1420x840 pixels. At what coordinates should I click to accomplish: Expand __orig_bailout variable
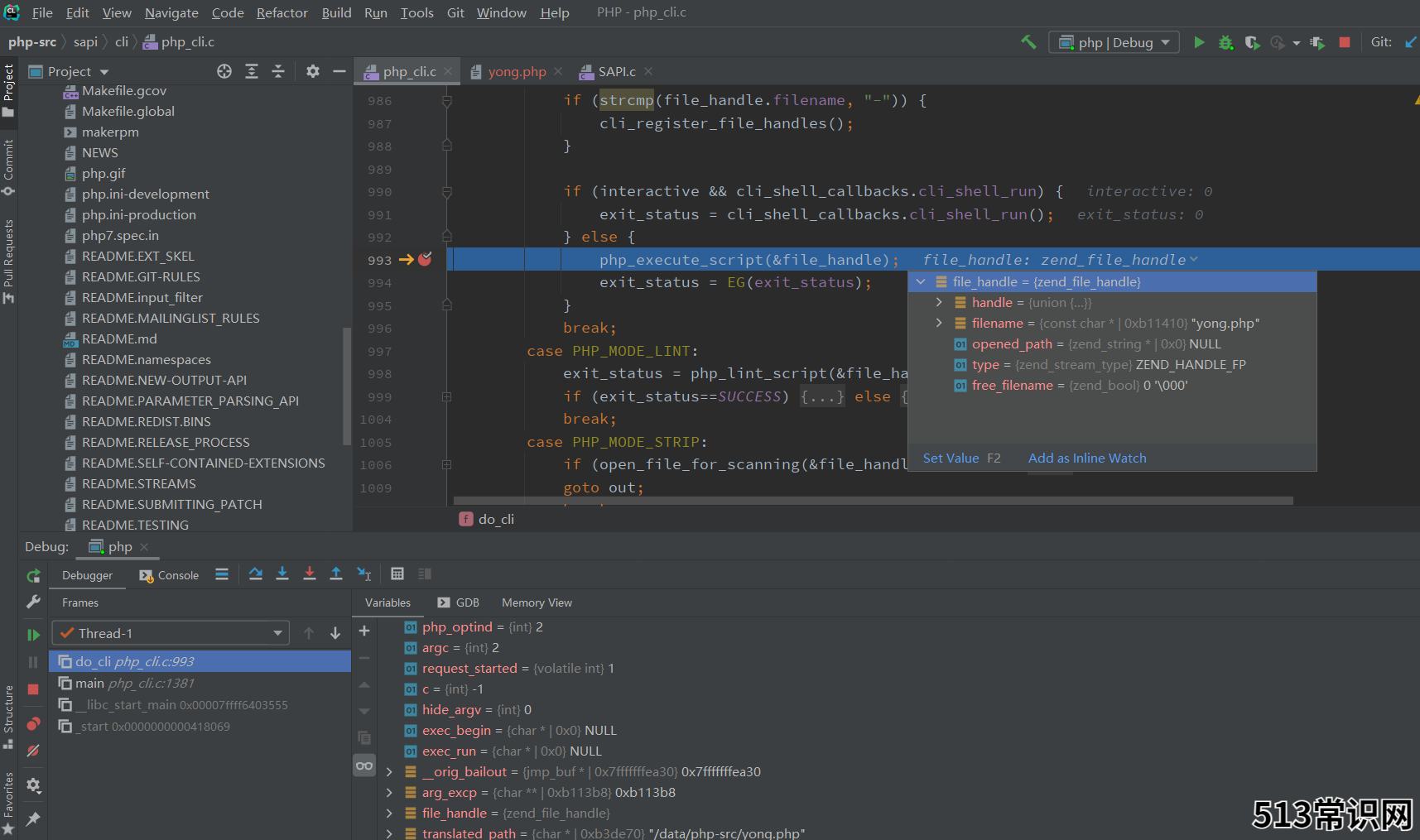pyautogui.click(x=389, y=771)
